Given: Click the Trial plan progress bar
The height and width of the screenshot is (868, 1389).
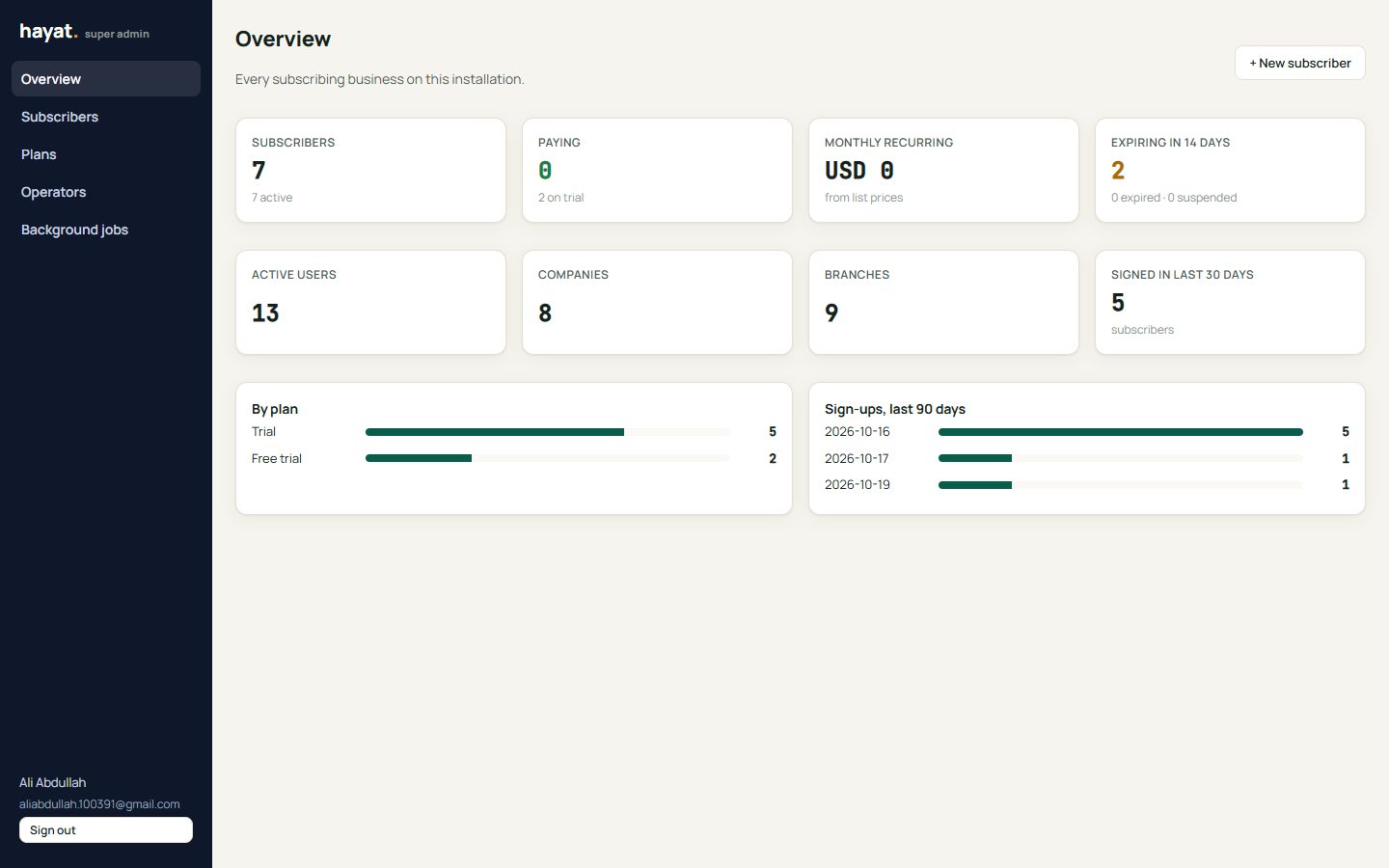Looking at the screenshot, I should click(x=548, y=432).
